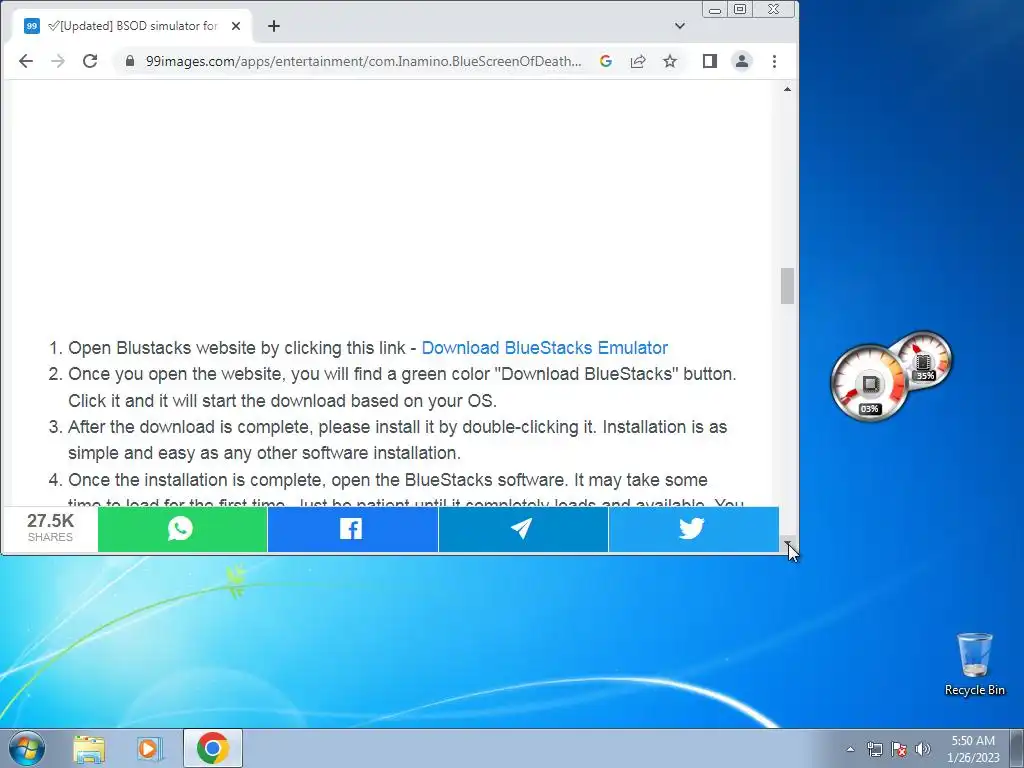Share this page using share icon
The height and width of the screenshot is (768, 1024).
(638, 61)
